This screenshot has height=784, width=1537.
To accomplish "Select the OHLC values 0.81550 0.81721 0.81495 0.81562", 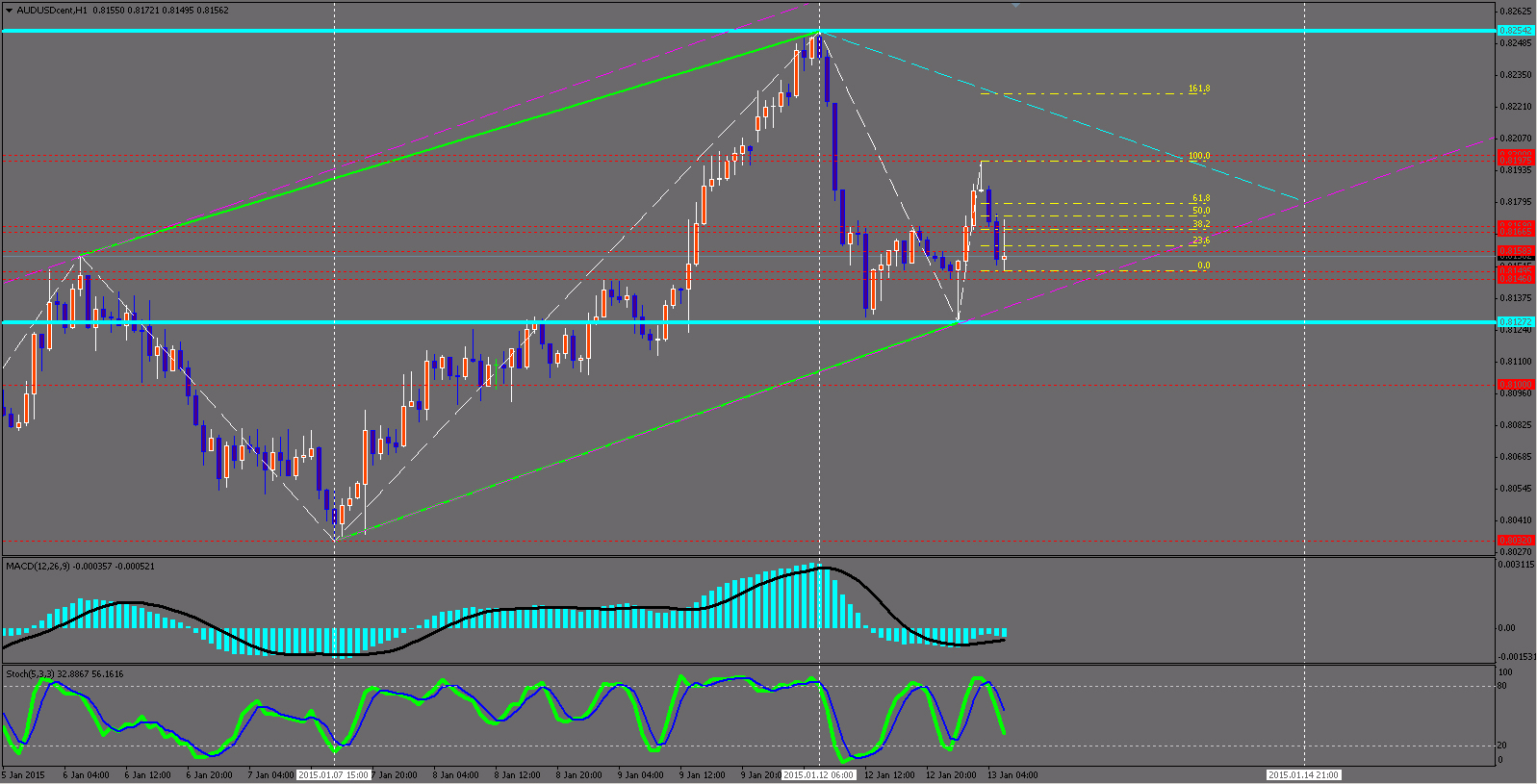I will tap(161, 11).
